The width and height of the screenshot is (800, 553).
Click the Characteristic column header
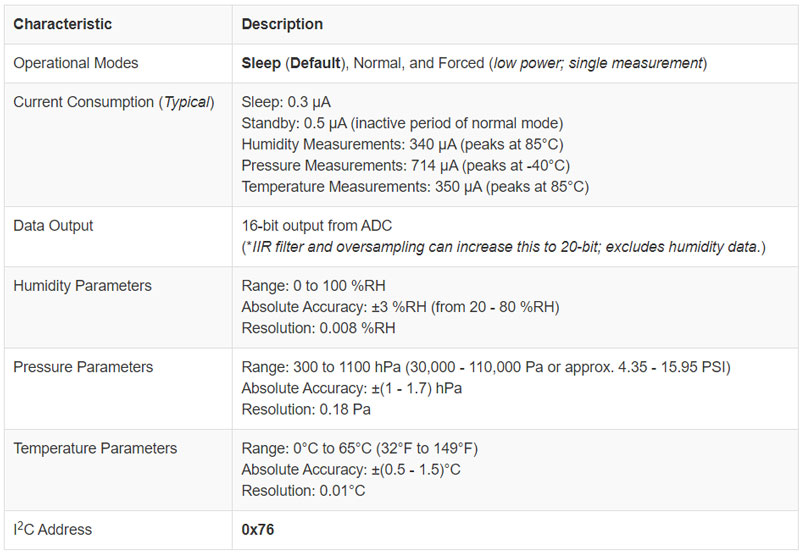tap(63, 24)
